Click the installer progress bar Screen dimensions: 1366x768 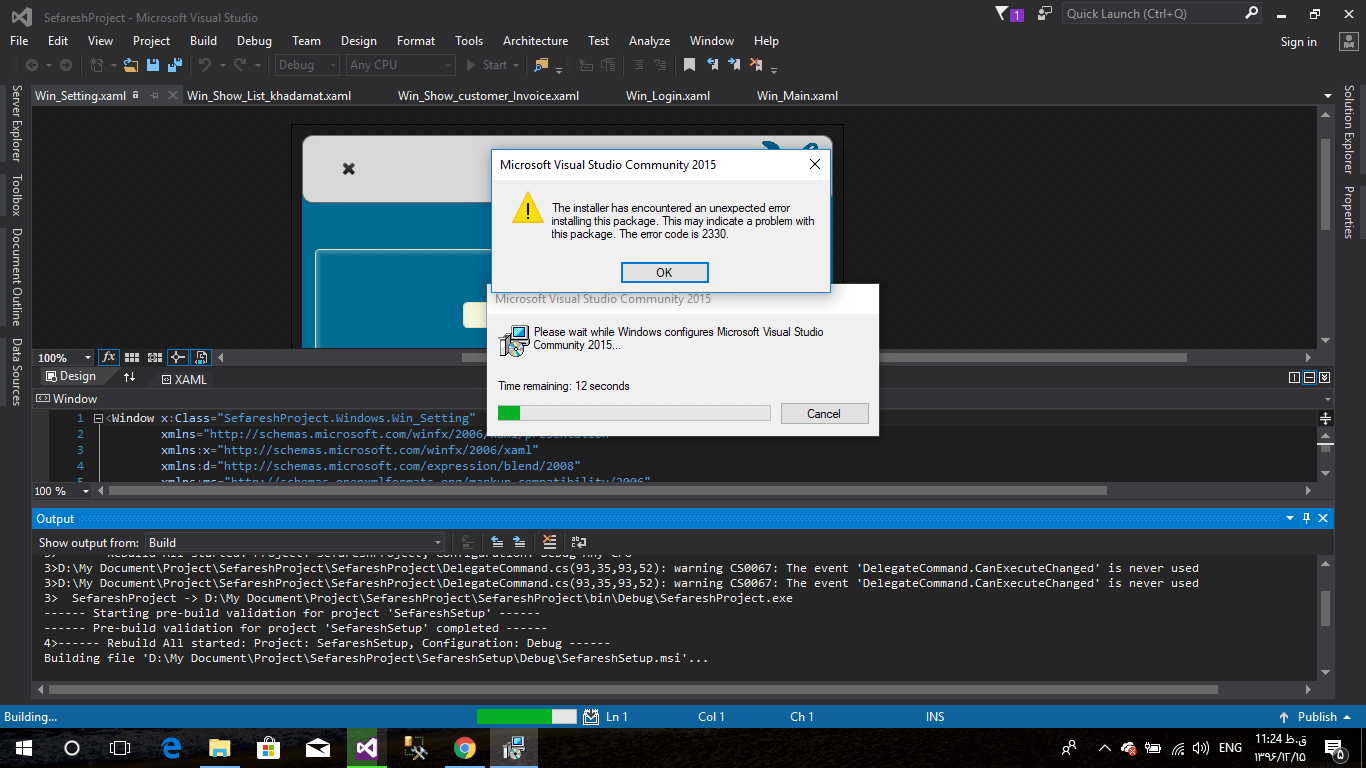click(634, 413)
